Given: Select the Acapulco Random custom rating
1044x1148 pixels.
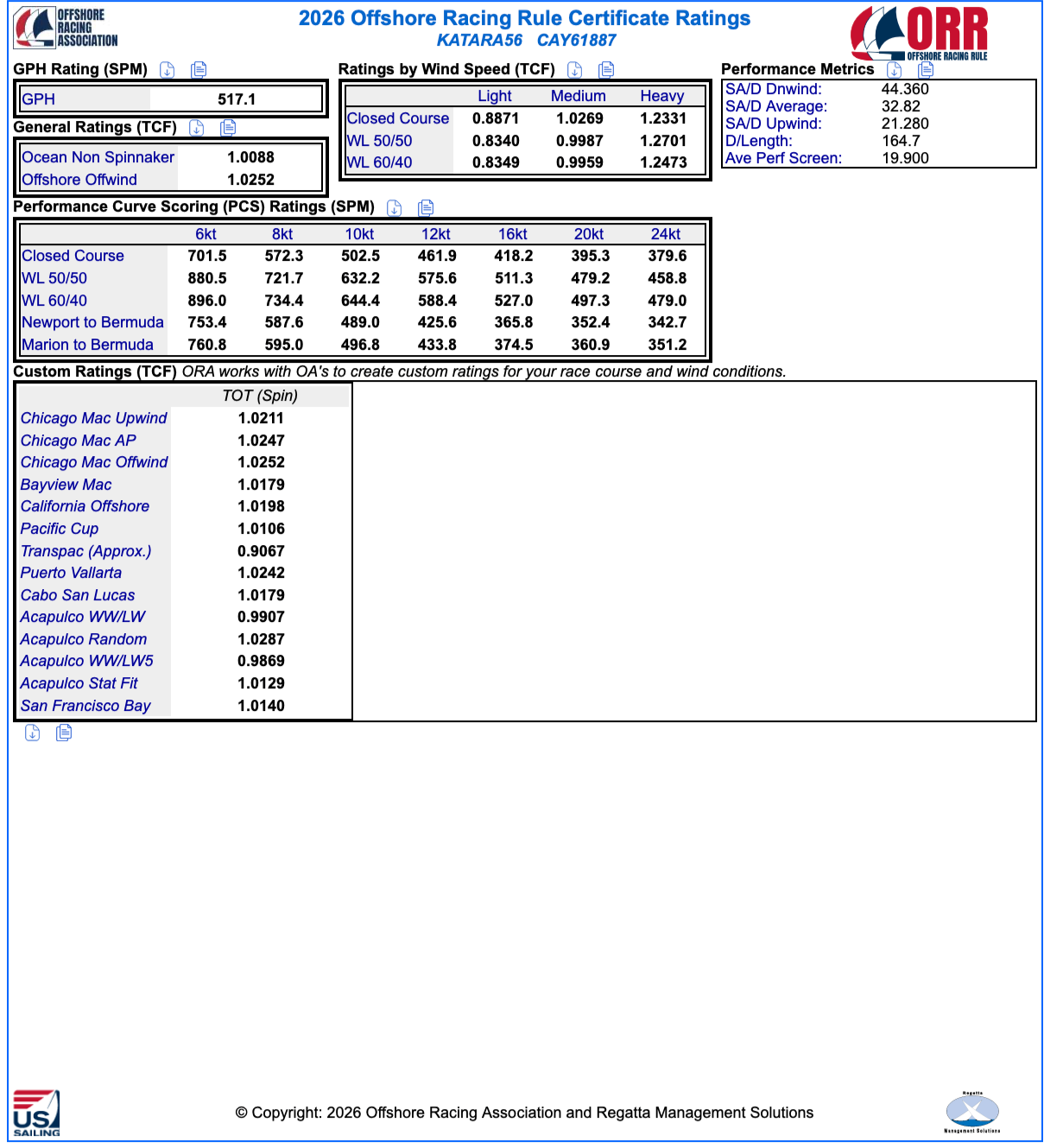Looking at the screenshot, I should (x=84, y=639).
